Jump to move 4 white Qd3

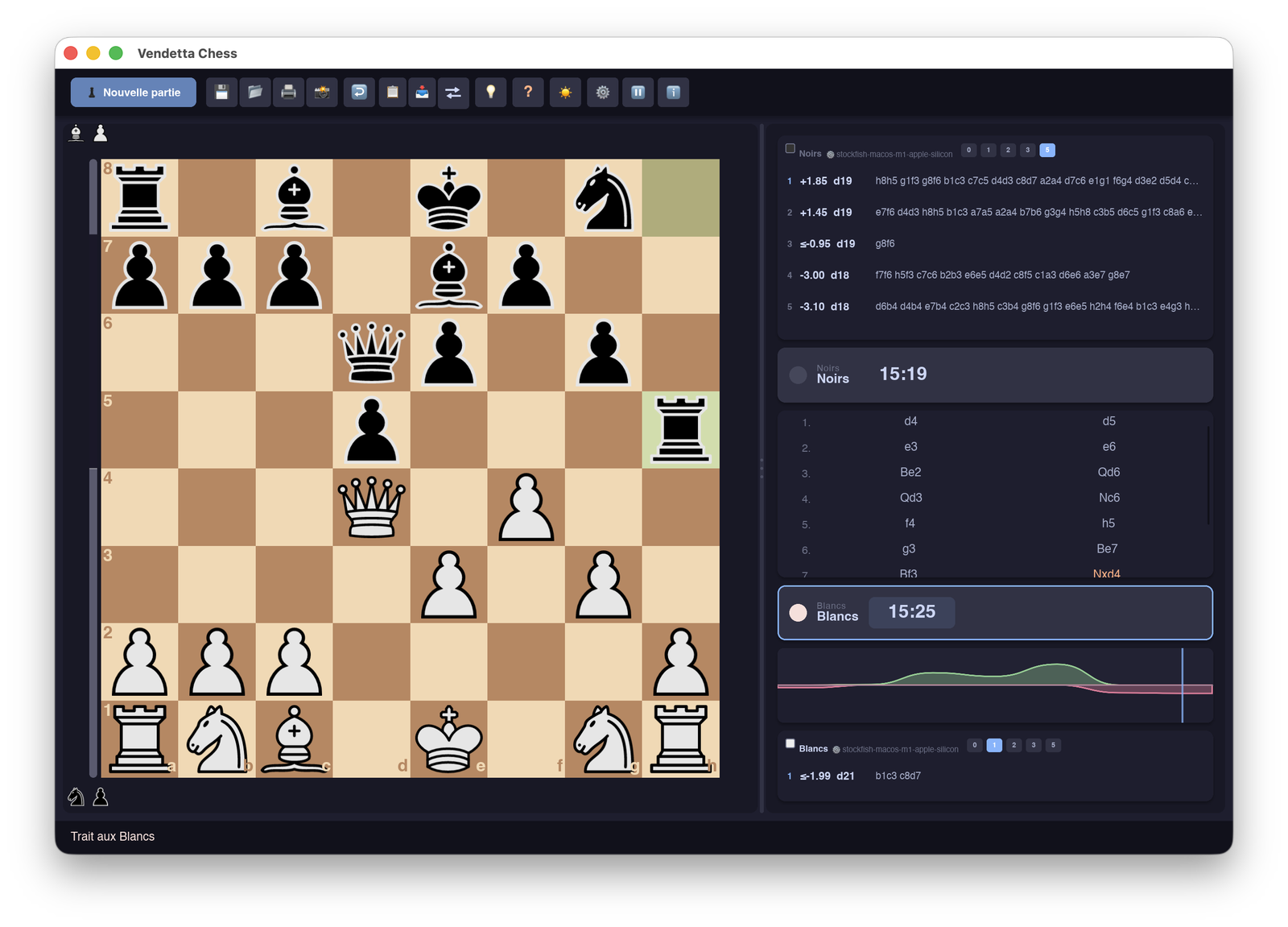coord(910,498)
